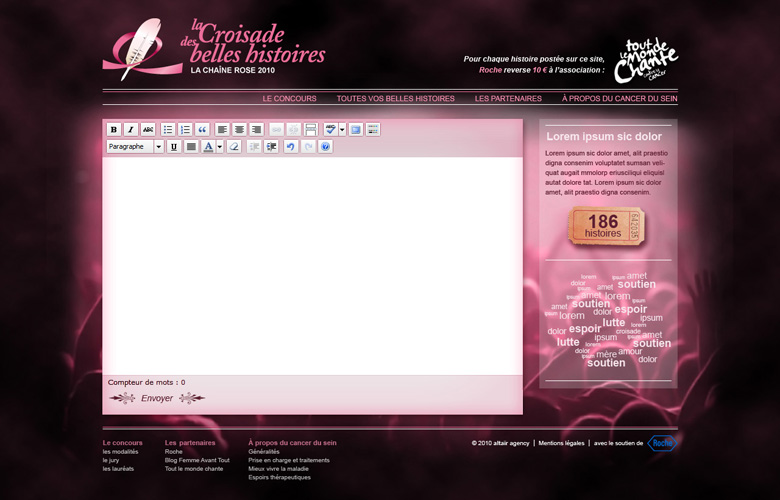
Task: Underline the selected text
Action: tap(174, 146)
